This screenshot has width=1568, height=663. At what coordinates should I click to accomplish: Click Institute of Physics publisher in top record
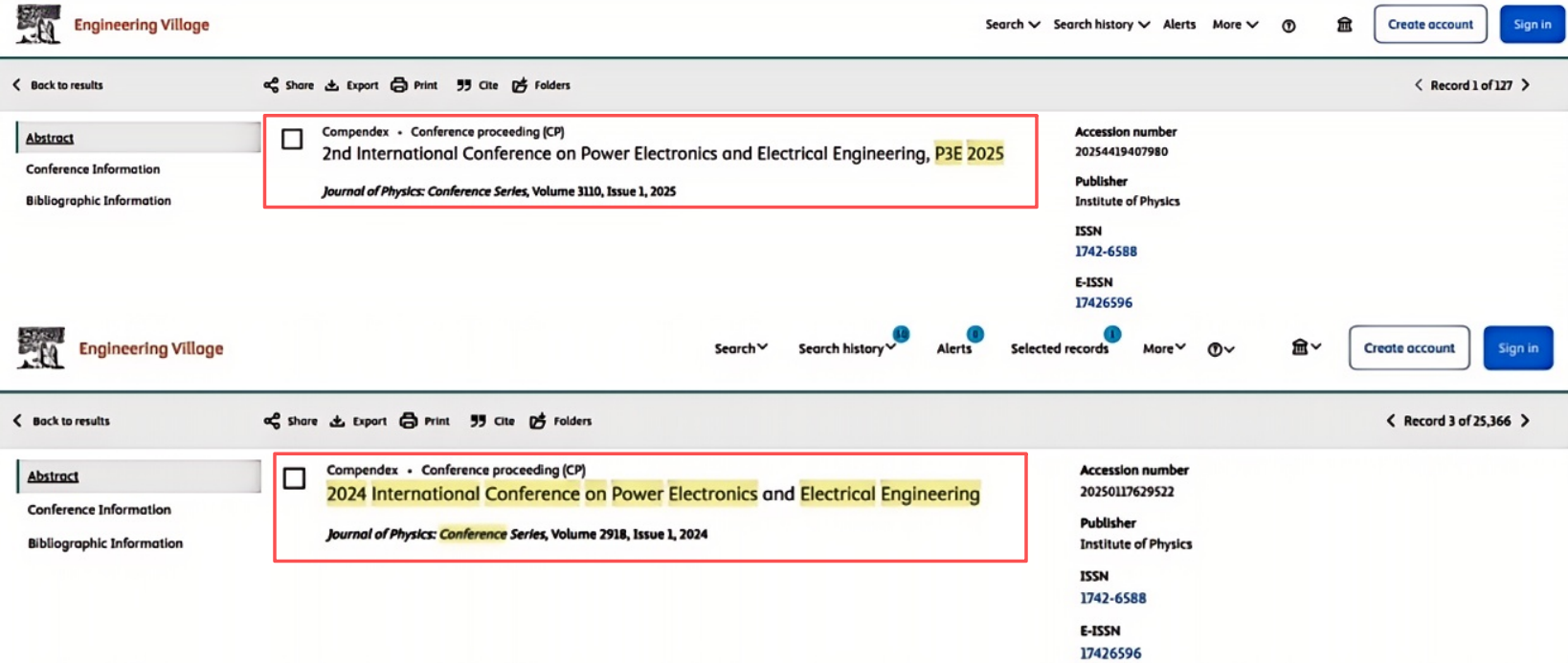click(x=1127, y=201)
